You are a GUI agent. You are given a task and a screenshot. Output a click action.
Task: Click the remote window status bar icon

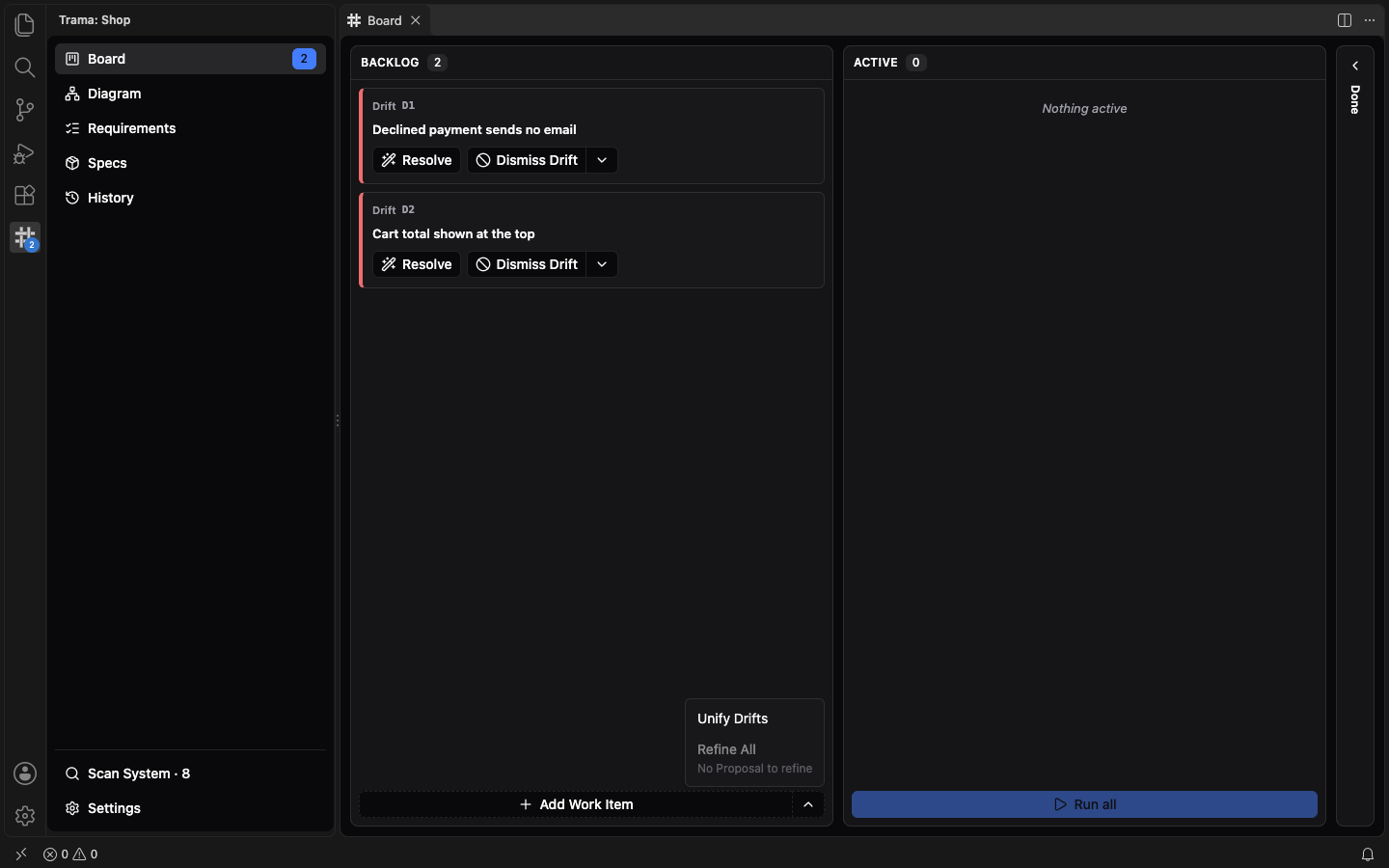(x=21, y=854)
